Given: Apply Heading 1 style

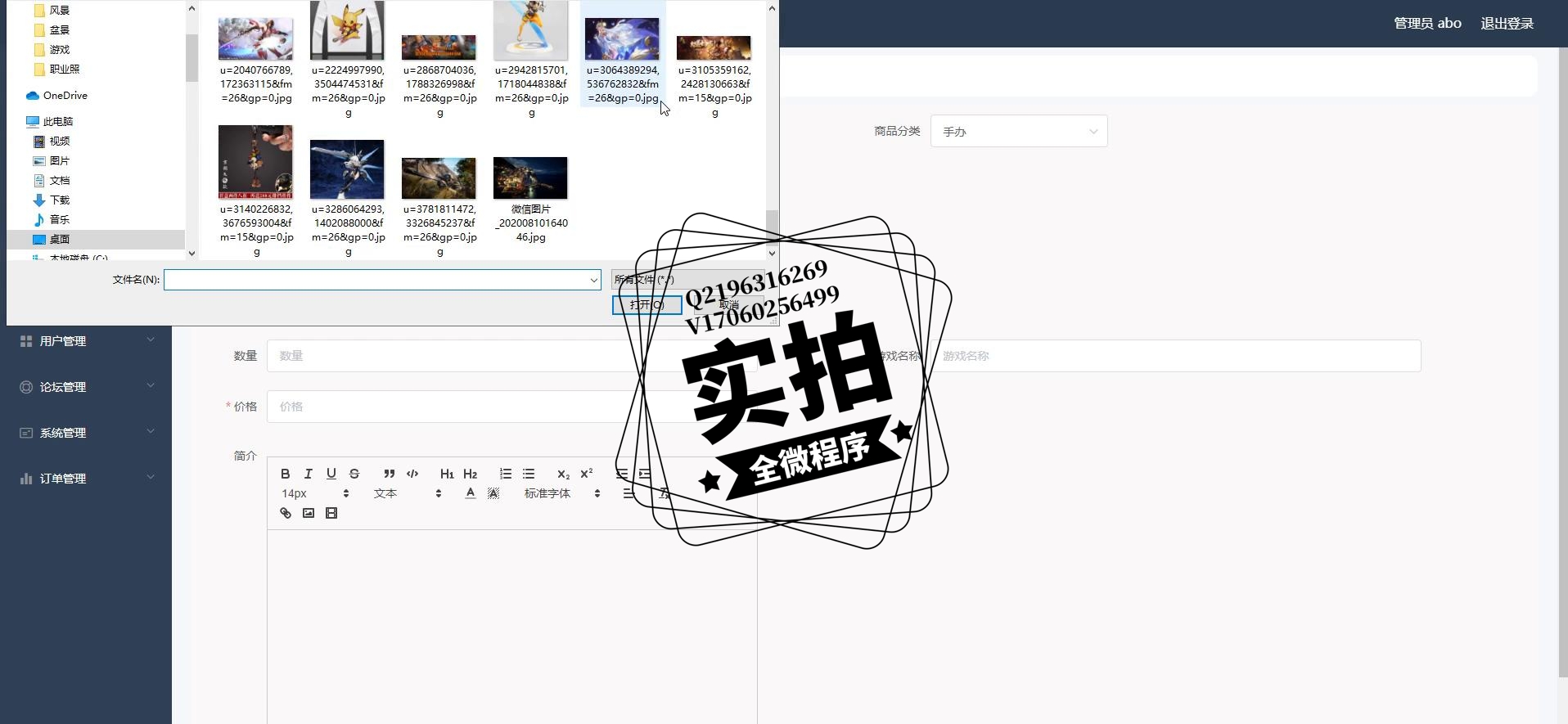Looking at the screenshot, I should (x=447, y=474).
